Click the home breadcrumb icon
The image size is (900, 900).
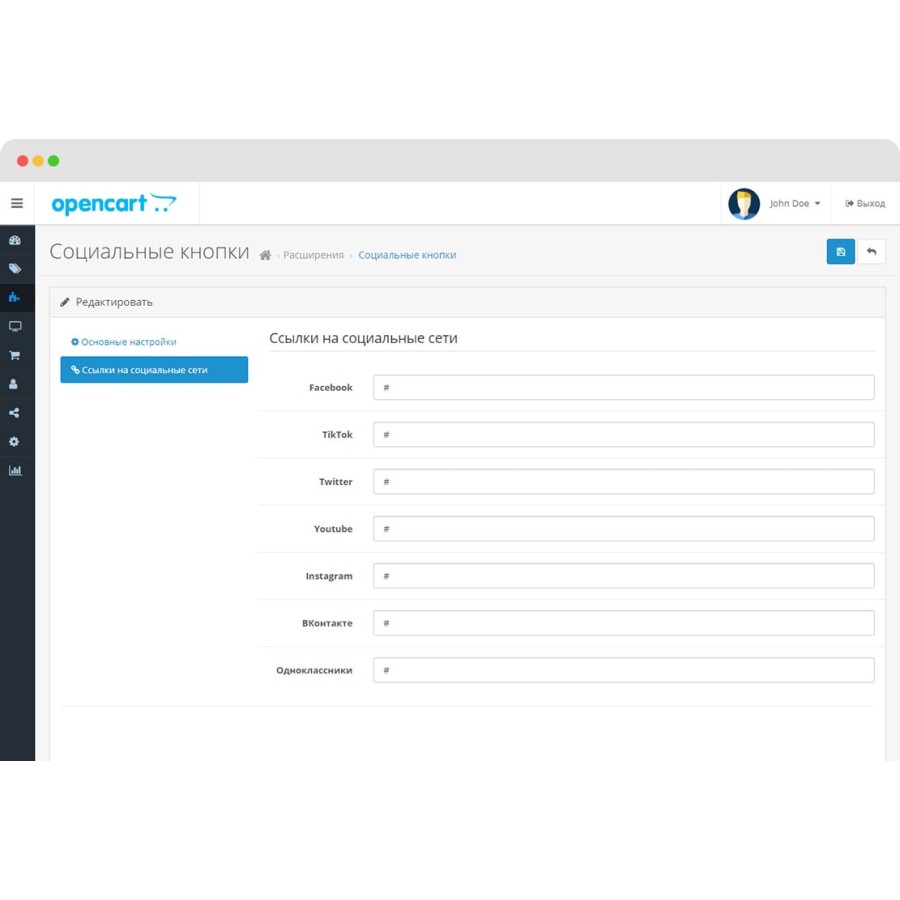click(x=265, y=255)
